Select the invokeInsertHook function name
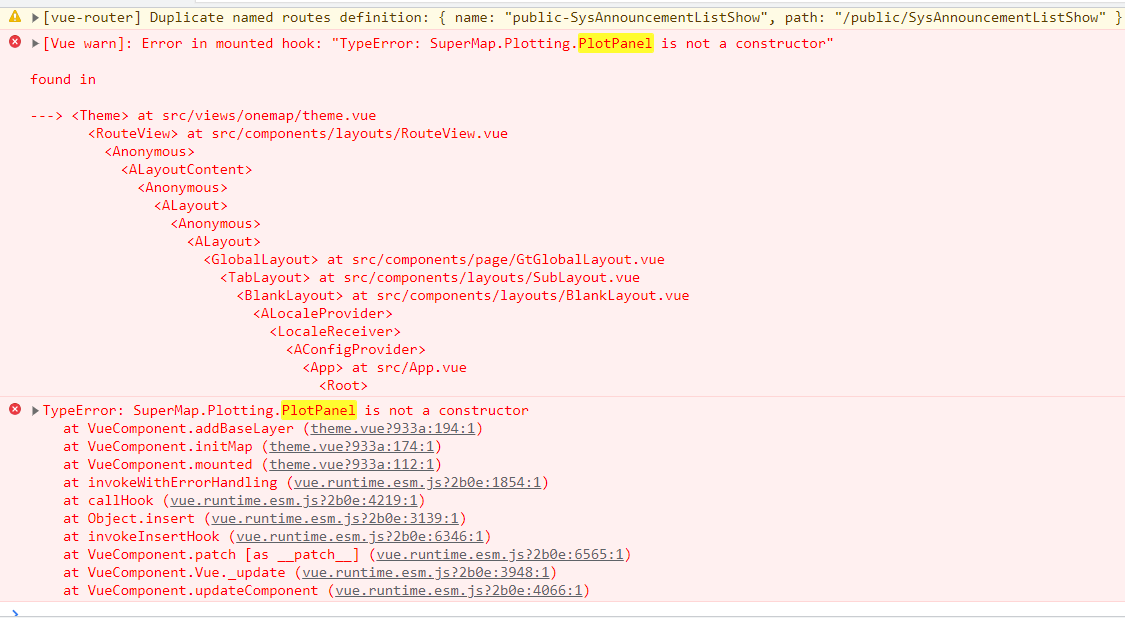 click(154, 536)
